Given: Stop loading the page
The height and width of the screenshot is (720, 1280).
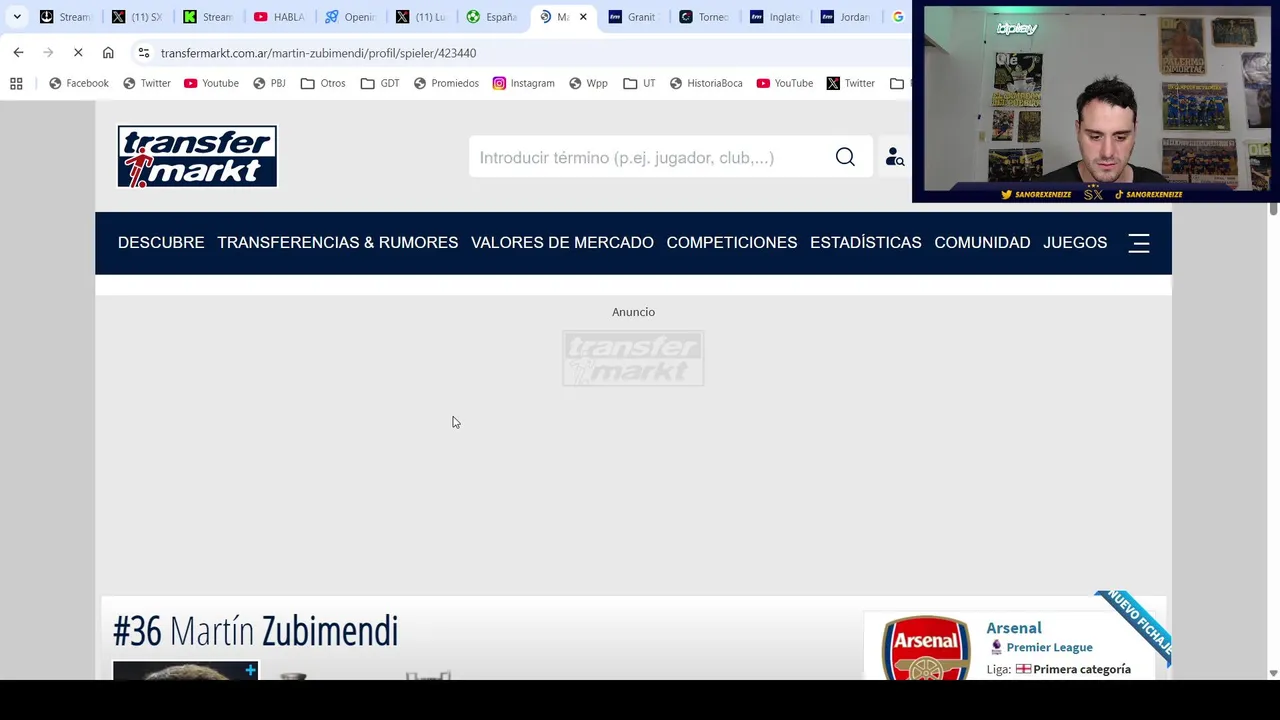Looking at the screenshot, I should point(78,52).
